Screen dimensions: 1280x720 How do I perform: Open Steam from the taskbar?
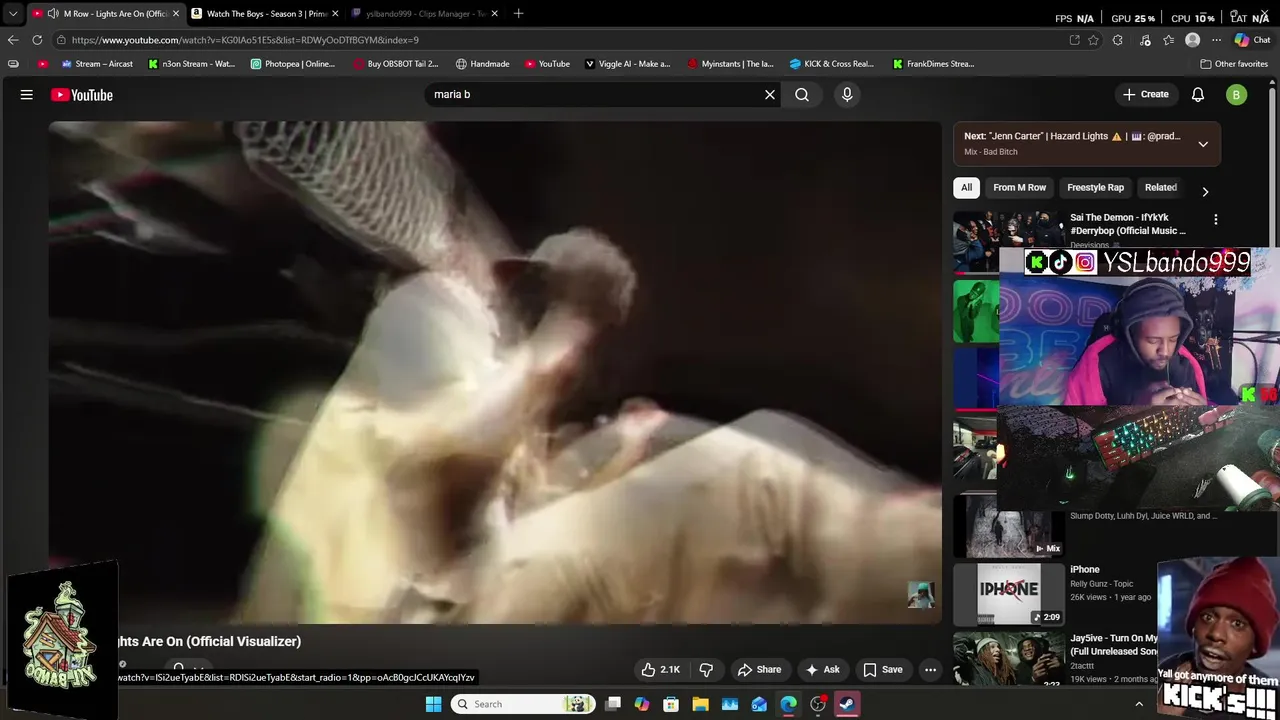tap(847, 704)
